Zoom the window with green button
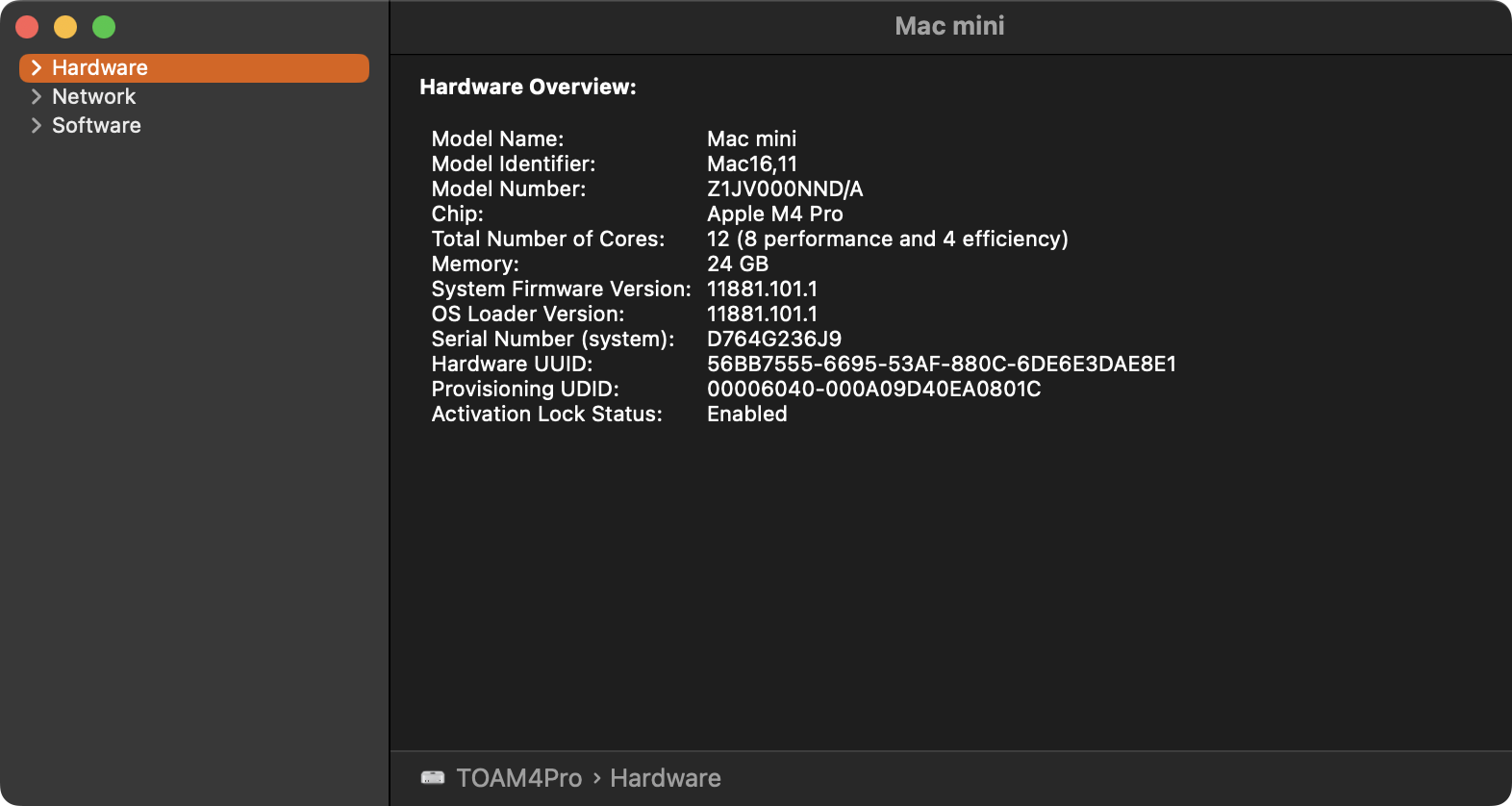 [x=104, y=27]
